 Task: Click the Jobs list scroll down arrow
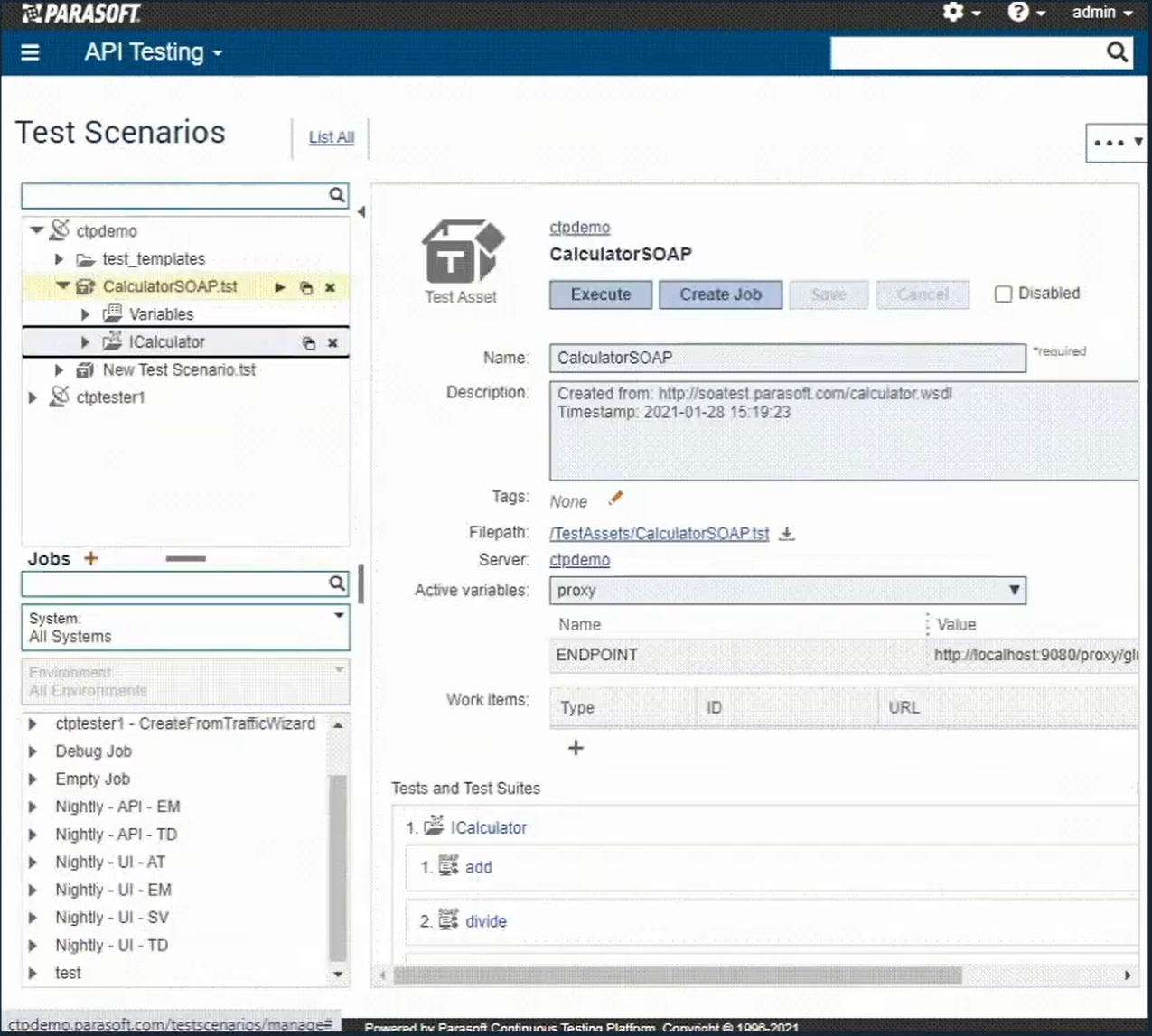point(338,974)
